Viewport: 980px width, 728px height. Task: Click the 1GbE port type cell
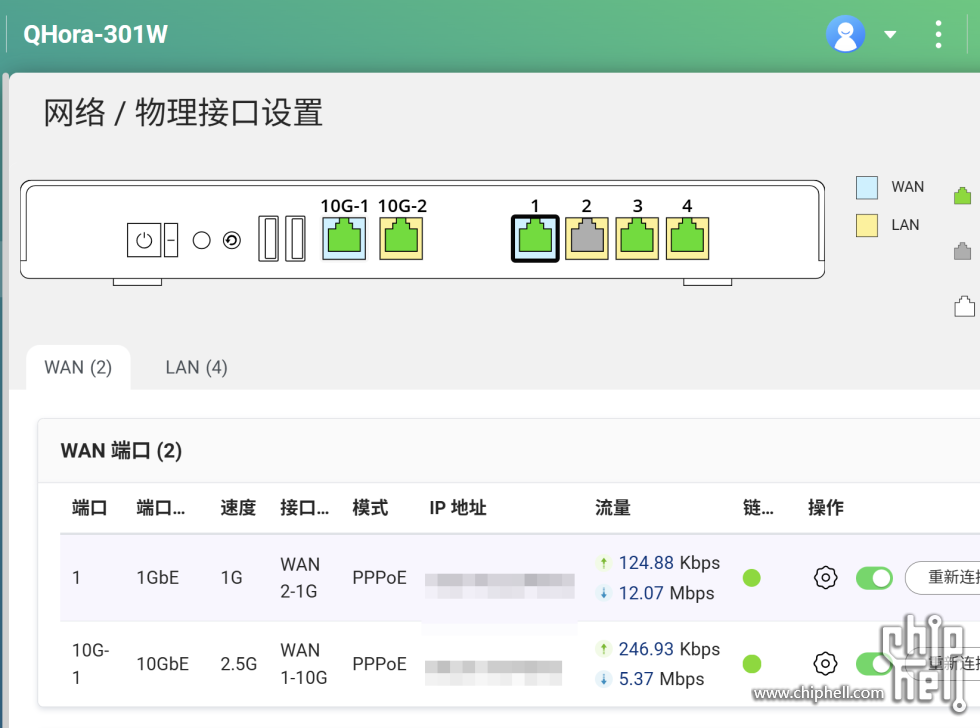point(158,577)
